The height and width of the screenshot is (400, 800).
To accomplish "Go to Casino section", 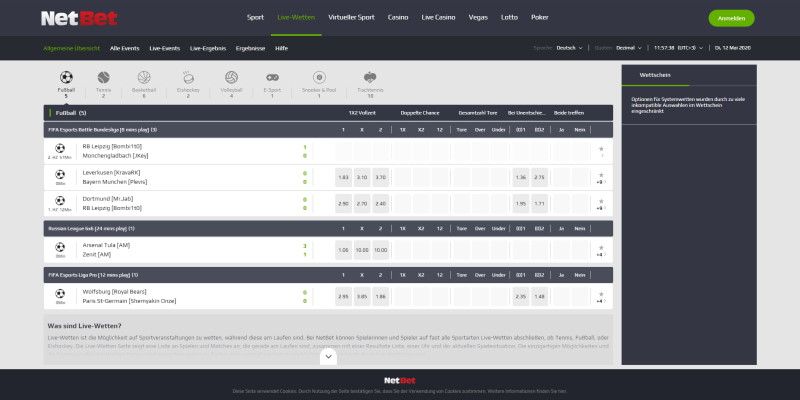I will click(x=398, y=17).
